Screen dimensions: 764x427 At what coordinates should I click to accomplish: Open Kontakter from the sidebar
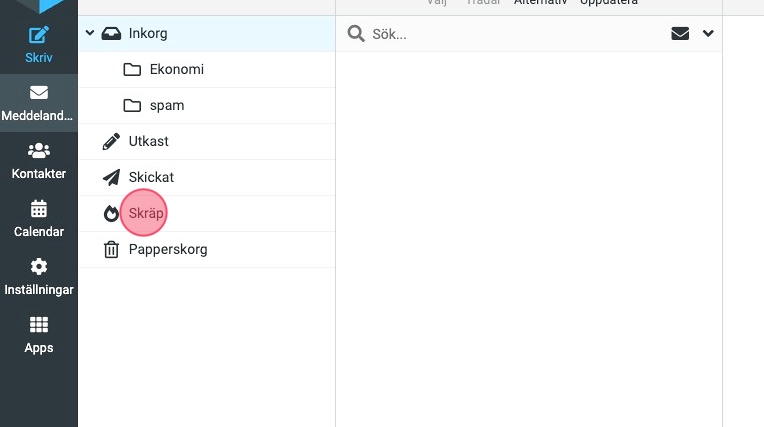[38, 161]
